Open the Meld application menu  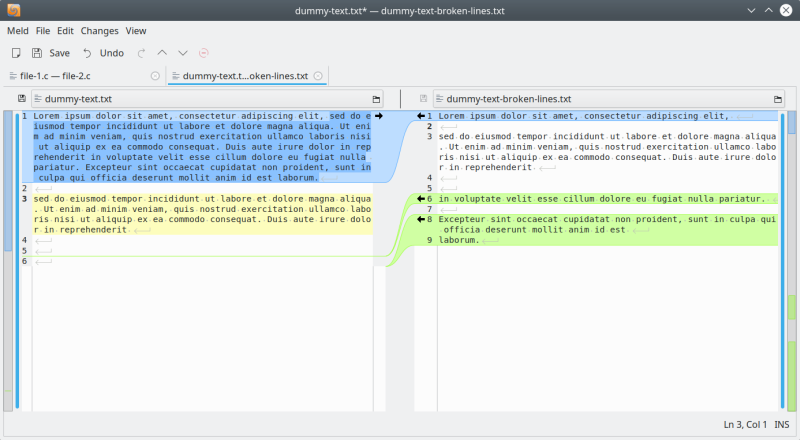[18, 31]
